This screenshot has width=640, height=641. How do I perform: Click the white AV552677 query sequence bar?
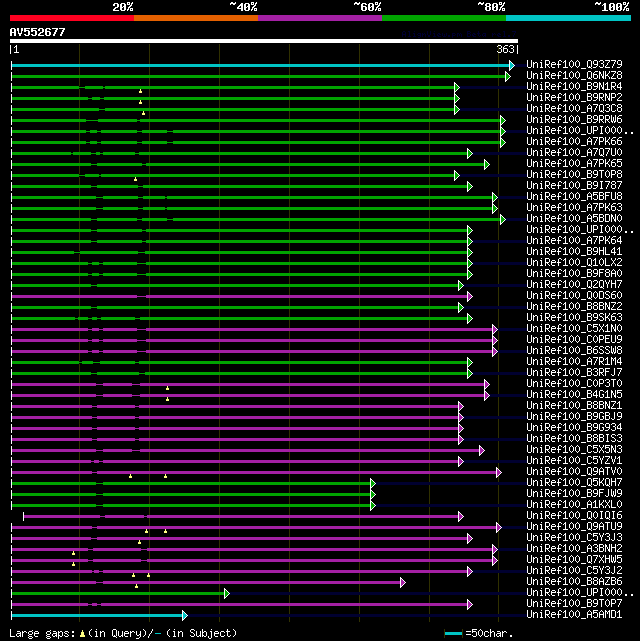264,41
